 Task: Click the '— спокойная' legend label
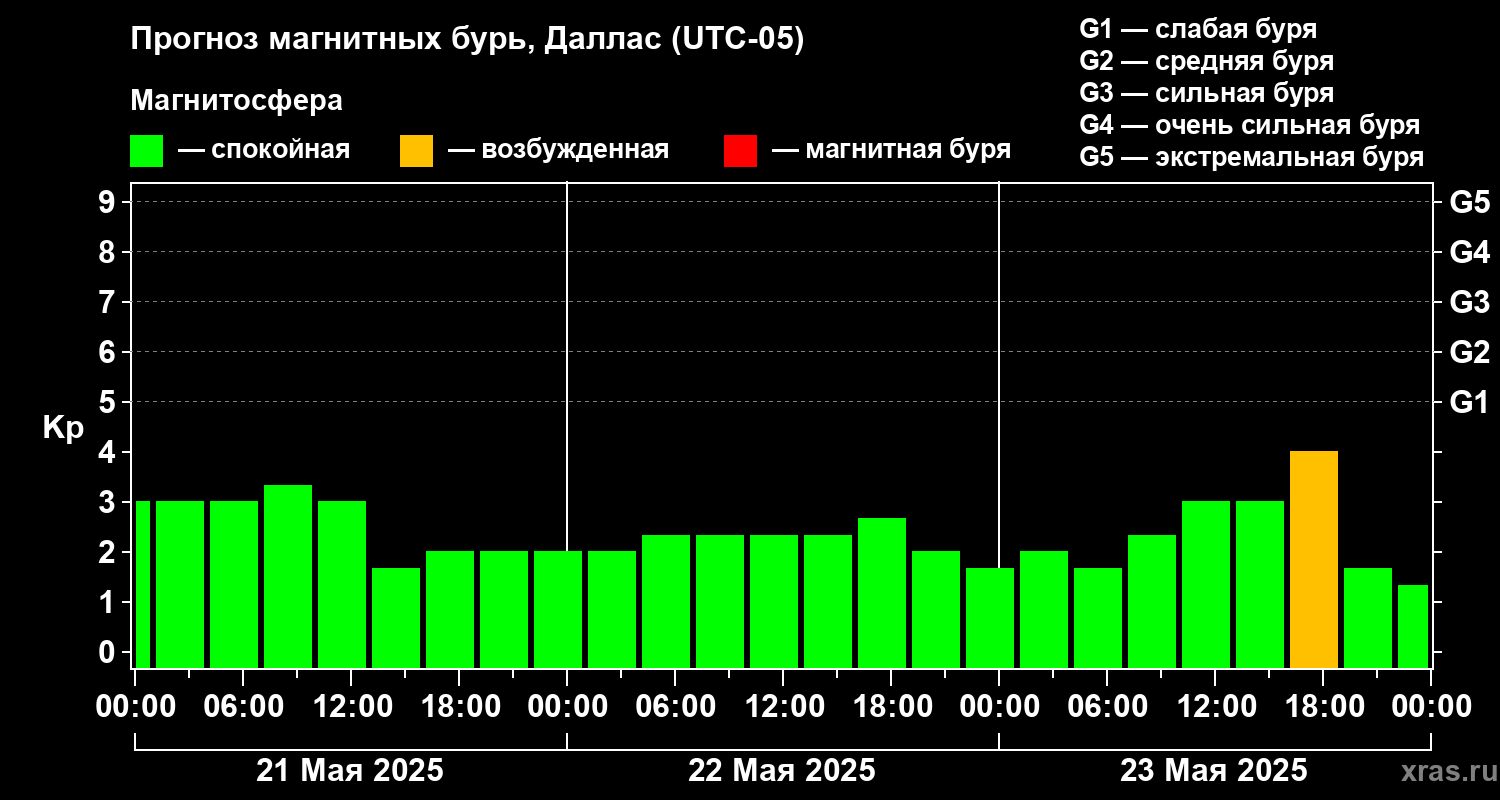264,151
